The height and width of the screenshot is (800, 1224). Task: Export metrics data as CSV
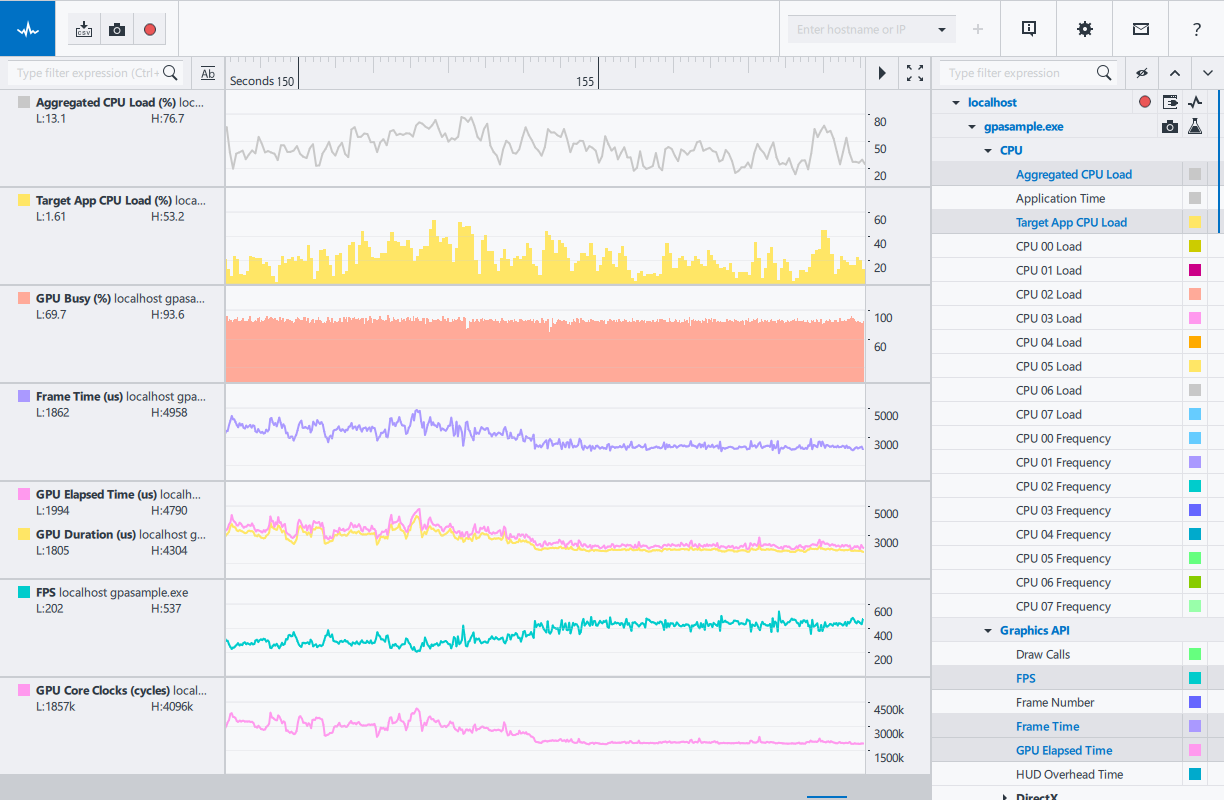point(83,28)
